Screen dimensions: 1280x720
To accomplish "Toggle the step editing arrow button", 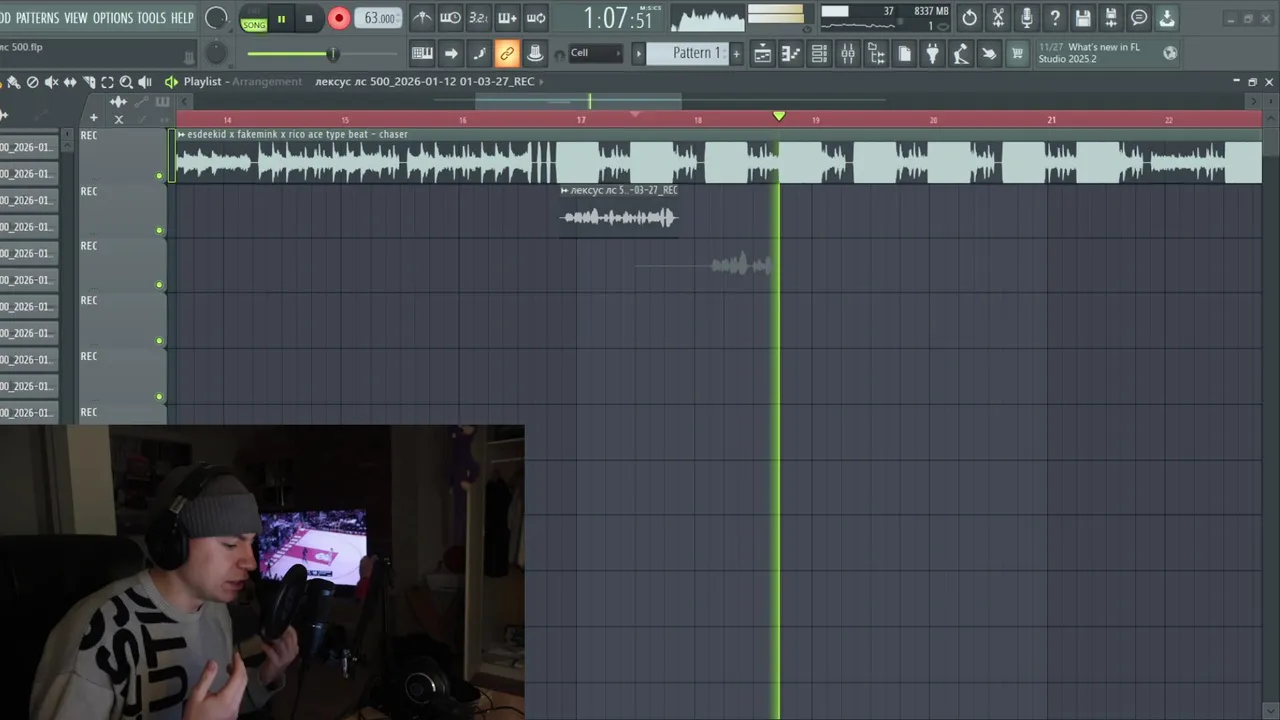I will click(451, 53).
